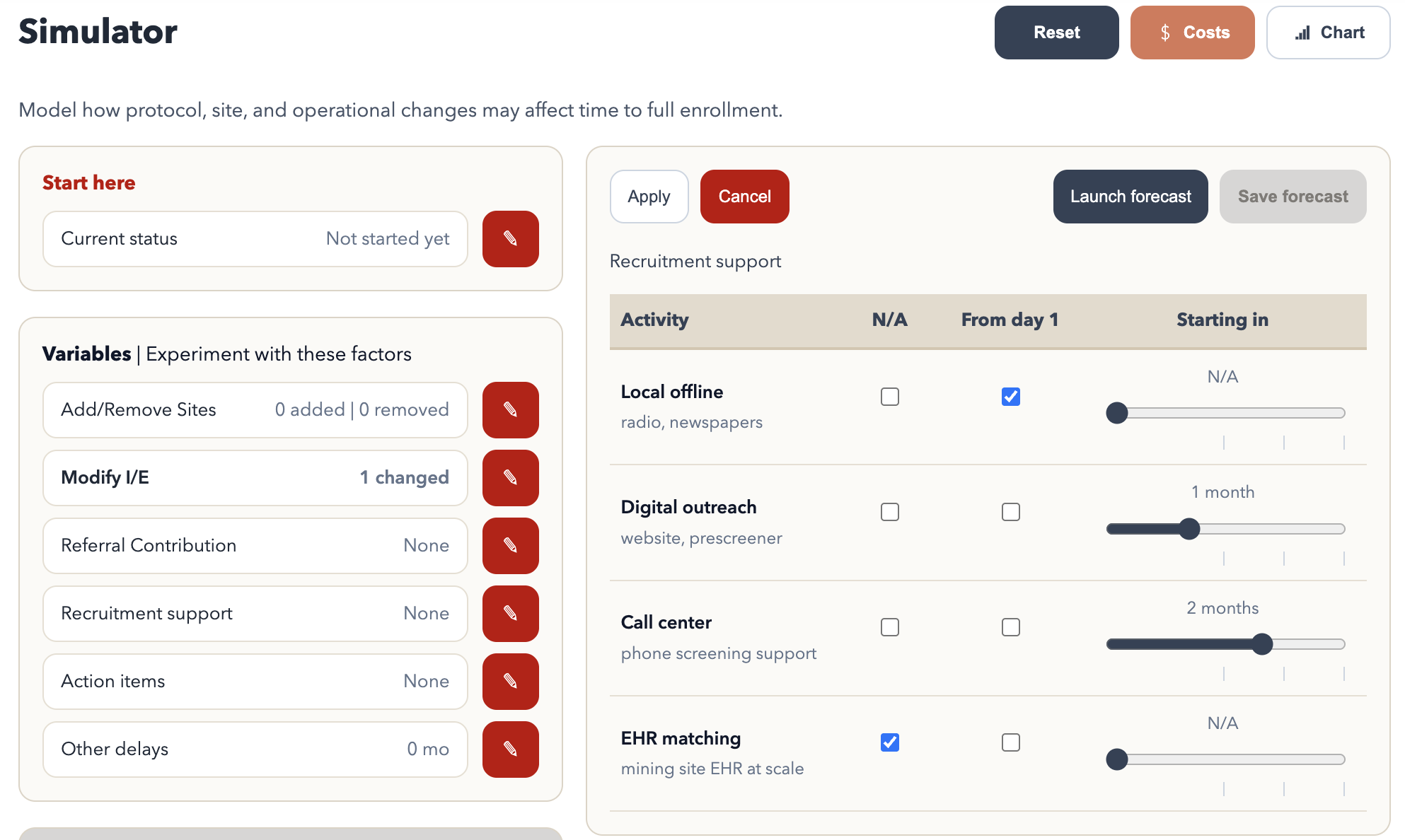Apply the recruitment support changes
The height and width of the screenshot is (840, 1405).
point(649,197)
